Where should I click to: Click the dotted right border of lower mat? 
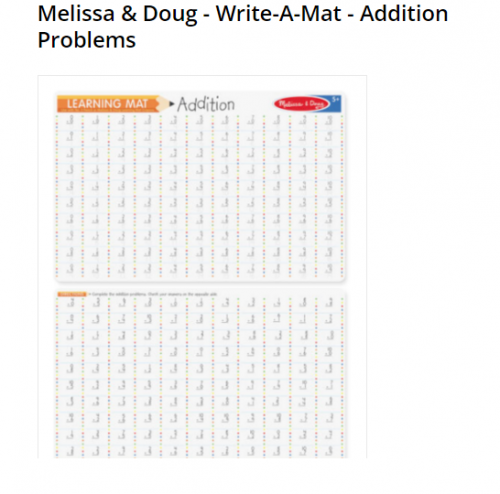click(342, 378)
